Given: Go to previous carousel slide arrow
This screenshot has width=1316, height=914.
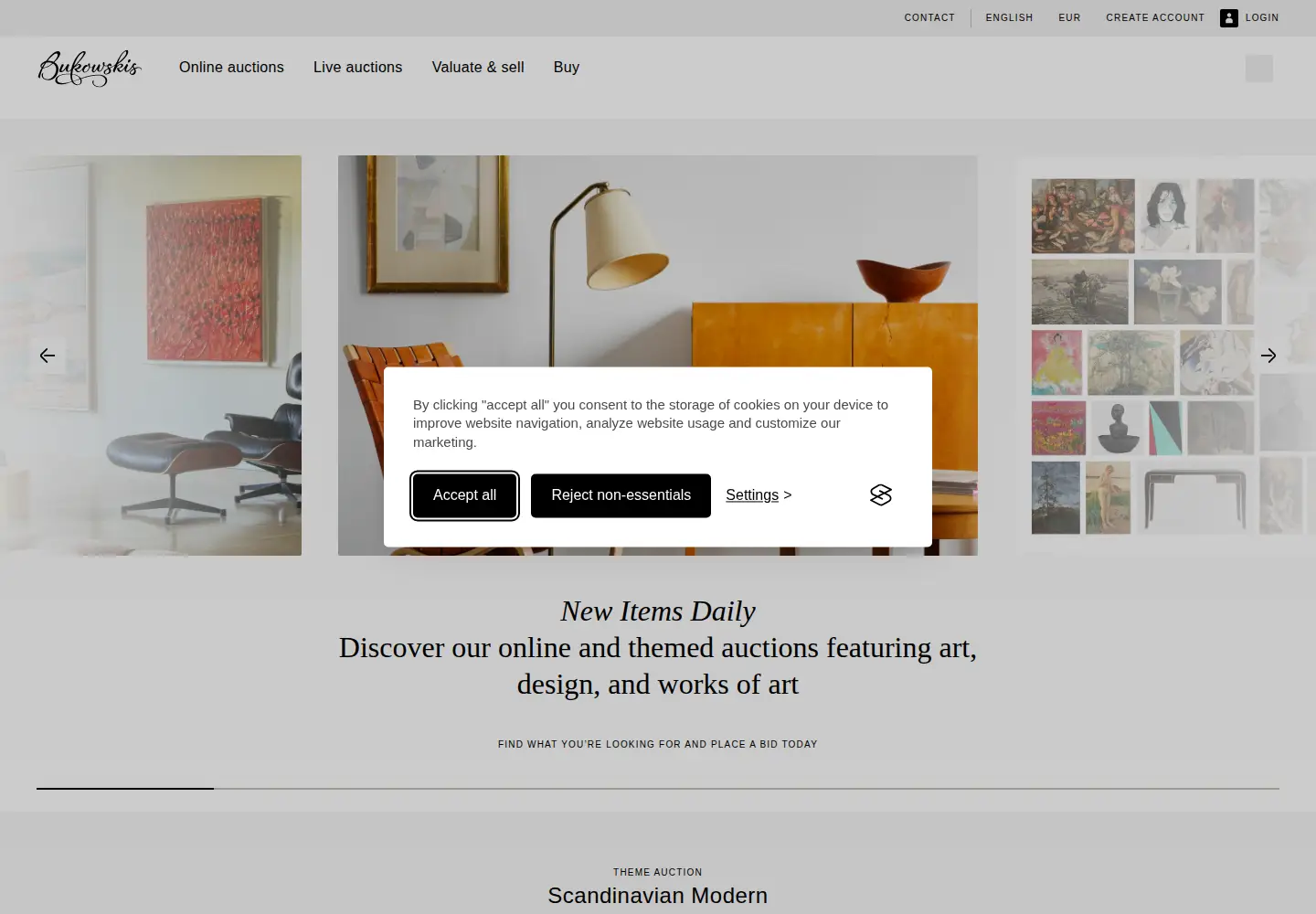Looking at the screenshot, I should (48, 356).
